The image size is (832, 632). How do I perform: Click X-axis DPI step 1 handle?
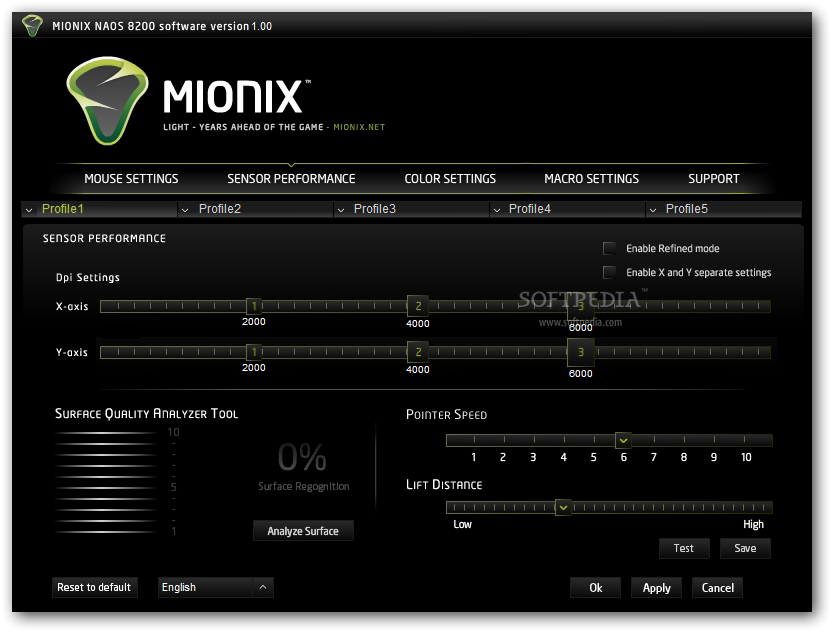click(254, 306)
